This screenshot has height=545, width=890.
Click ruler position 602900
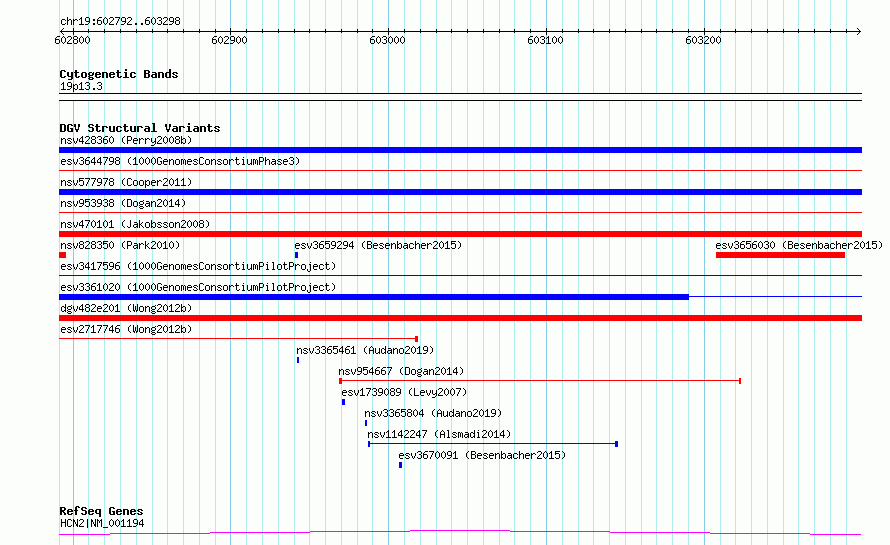(229, 40)
